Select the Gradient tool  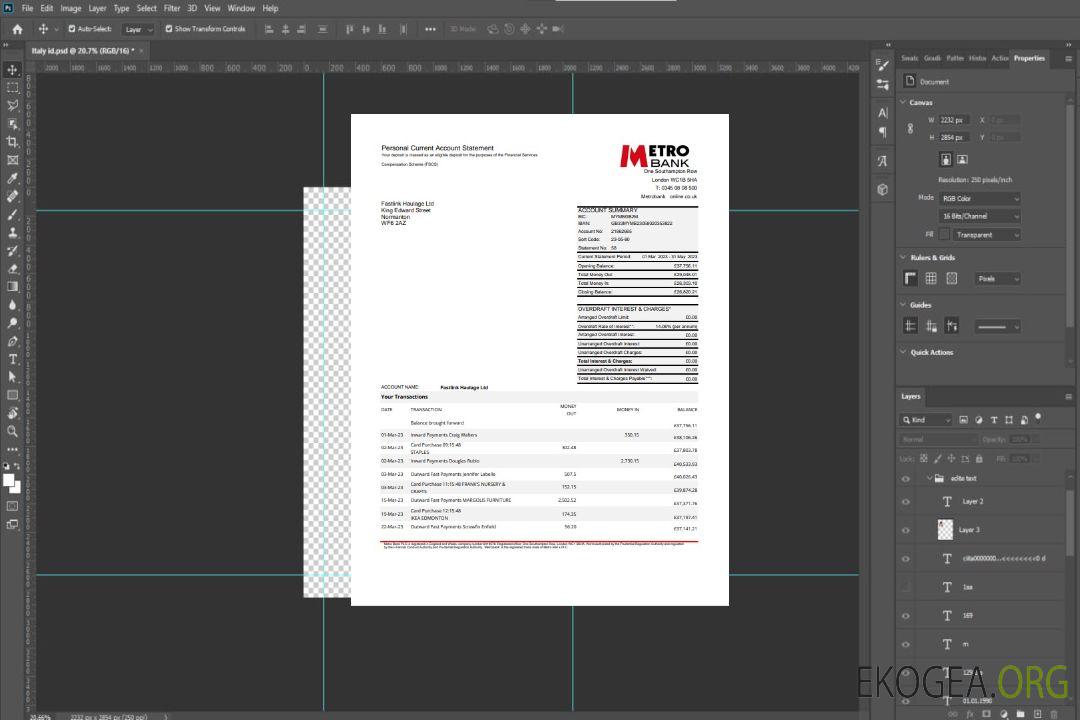coord(12,287)
